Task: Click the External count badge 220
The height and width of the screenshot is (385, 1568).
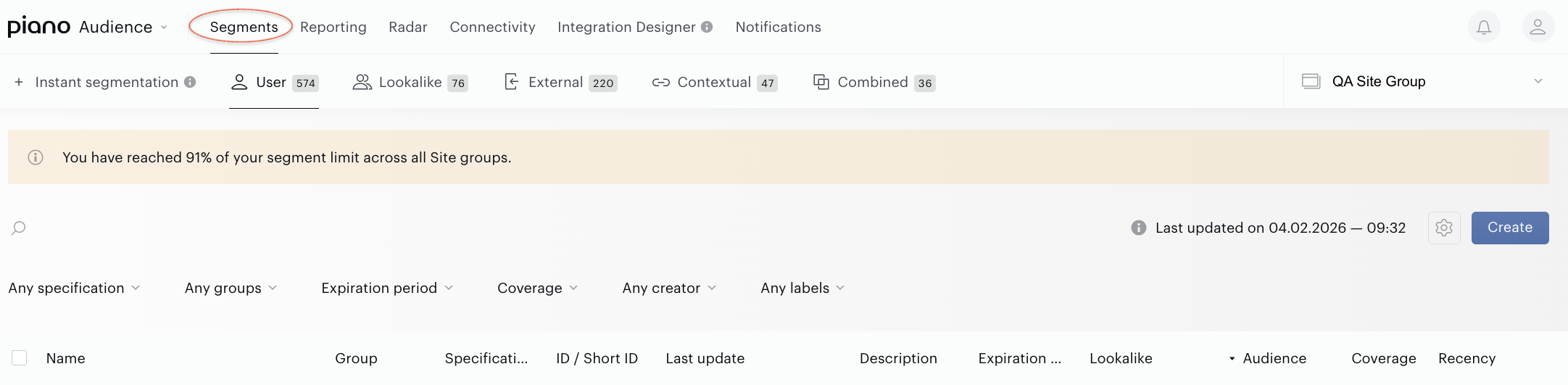Action: 603,83
